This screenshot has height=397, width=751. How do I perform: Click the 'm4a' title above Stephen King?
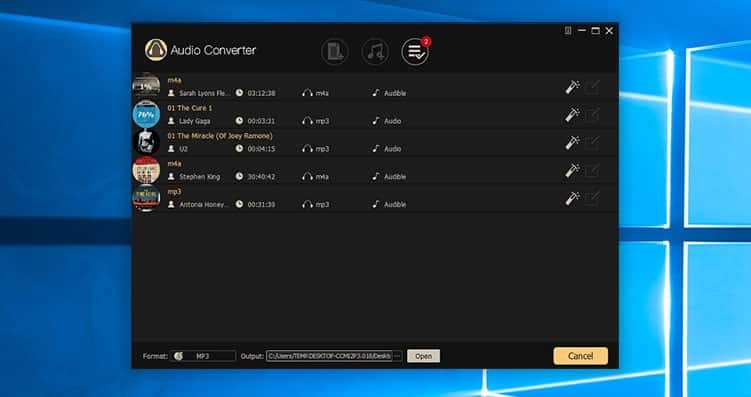(x=174, y=164)
